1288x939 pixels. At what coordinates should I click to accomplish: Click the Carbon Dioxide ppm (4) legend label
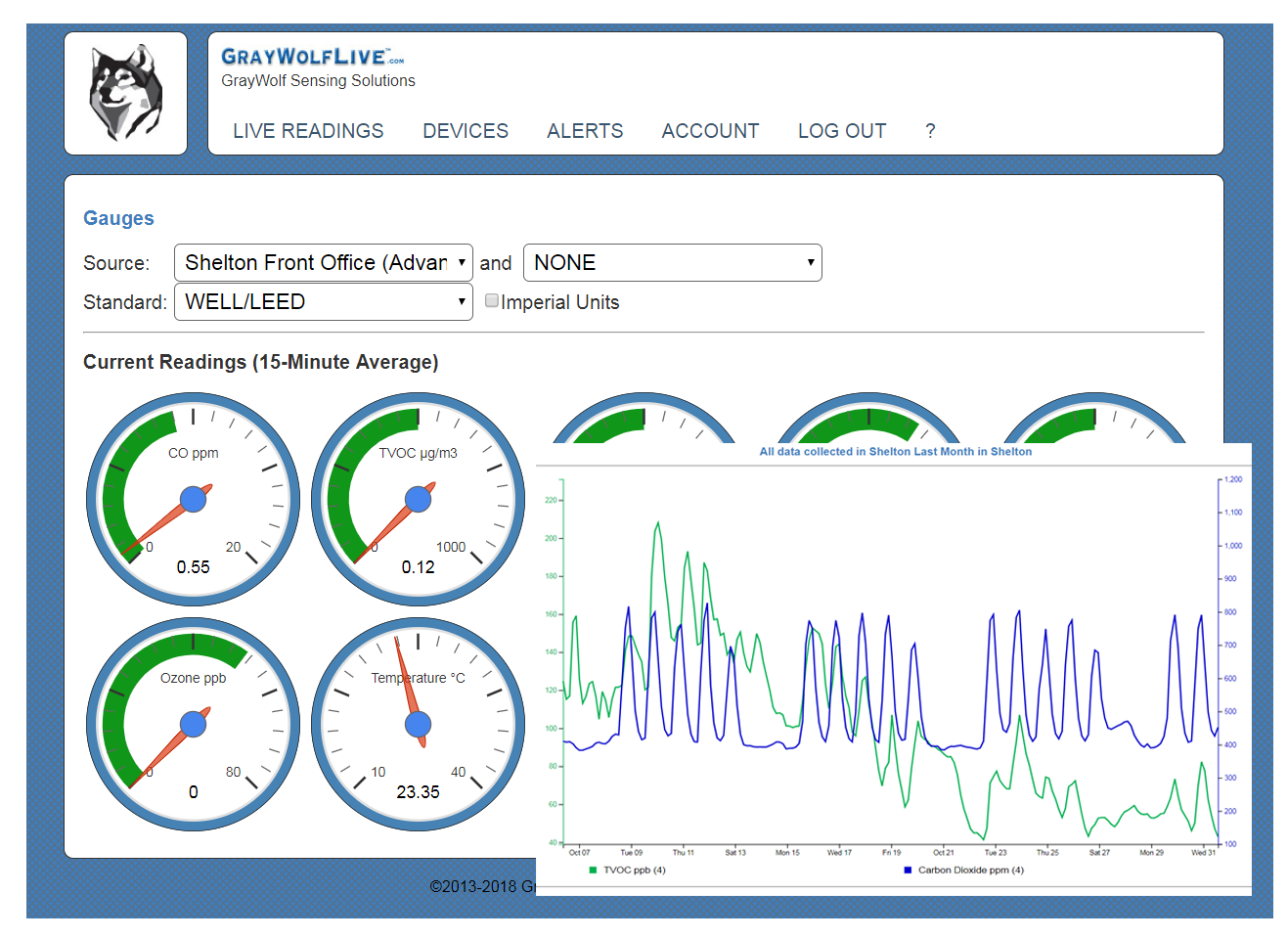click(971, 870)
